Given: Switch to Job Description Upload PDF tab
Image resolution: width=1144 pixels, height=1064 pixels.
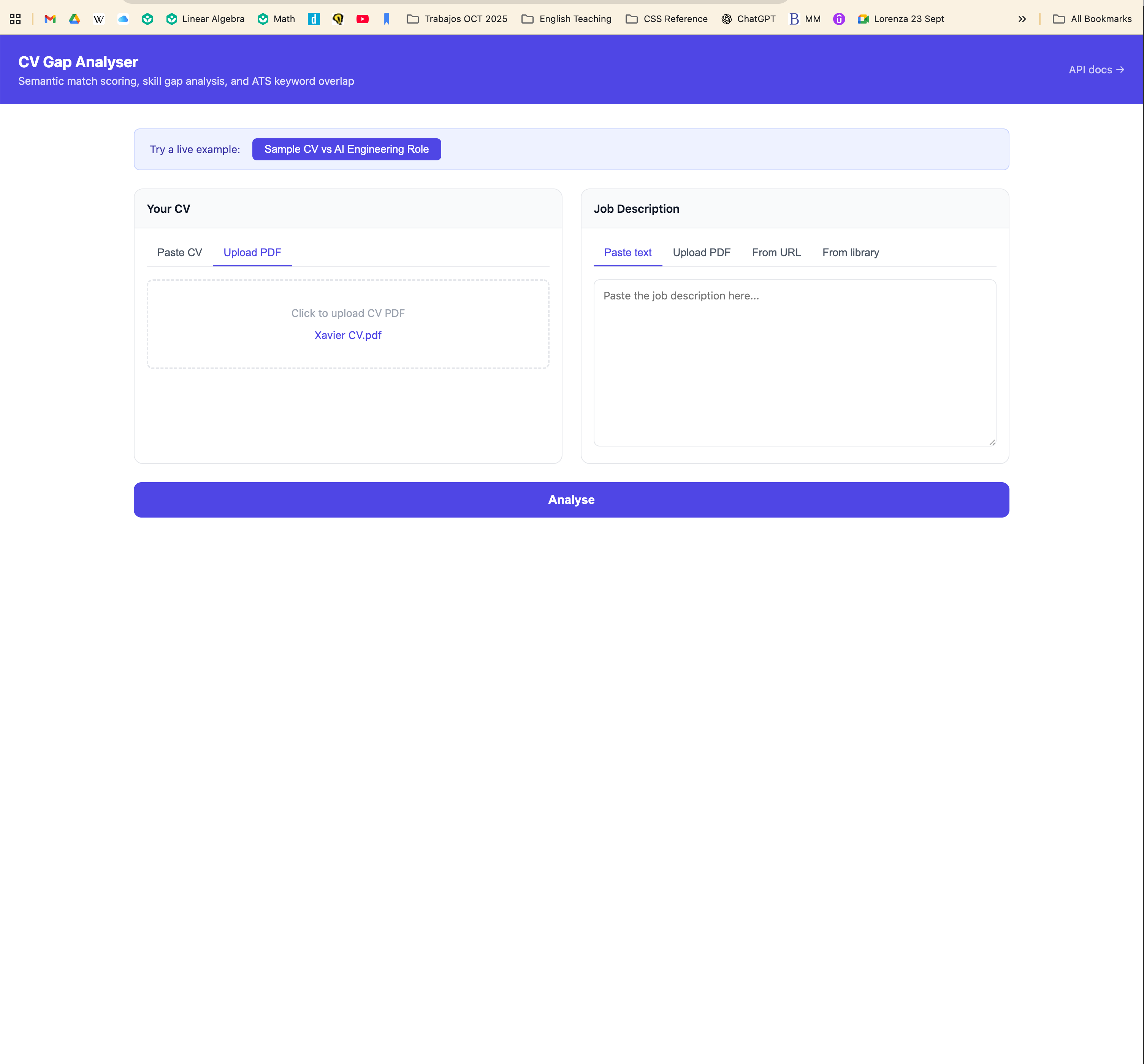Looking at the screenshot, I should click(702, 253).
